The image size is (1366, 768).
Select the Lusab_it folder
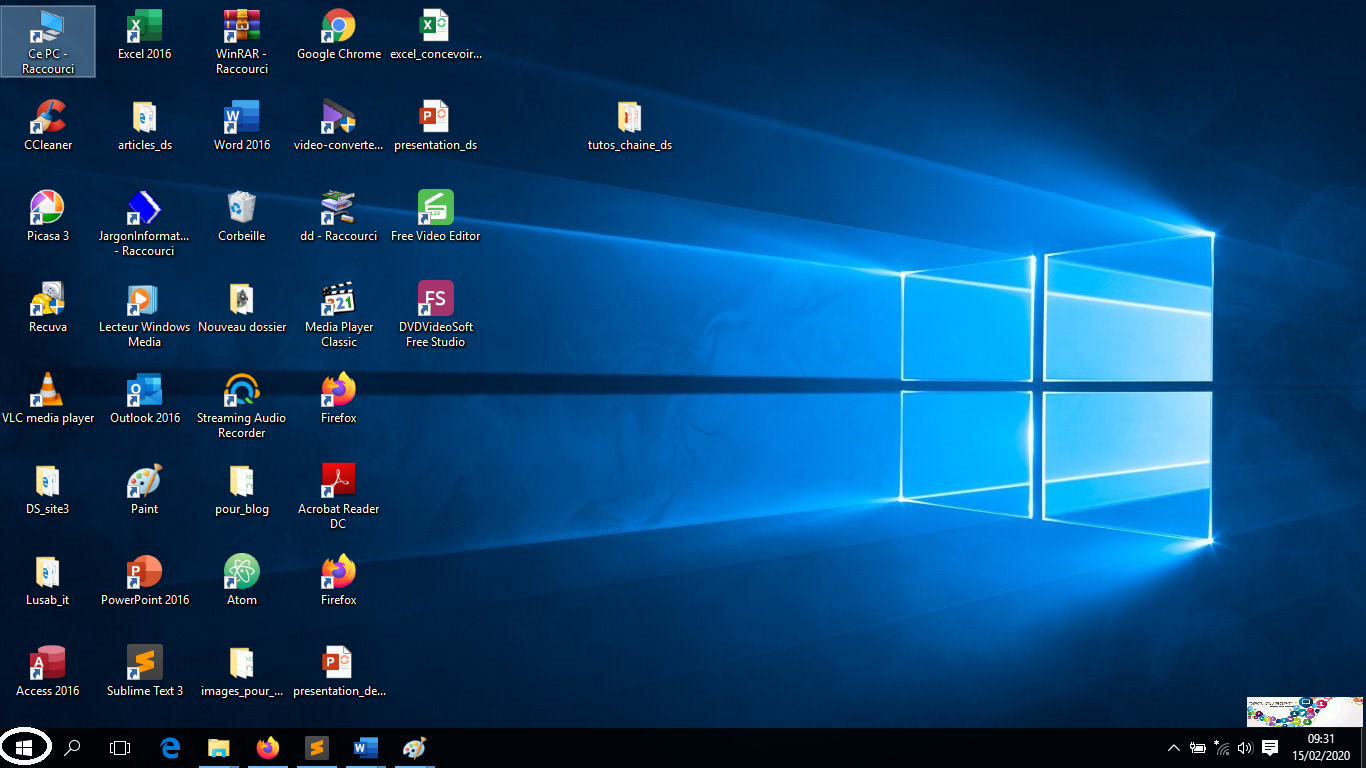click(x=48, y=581)
